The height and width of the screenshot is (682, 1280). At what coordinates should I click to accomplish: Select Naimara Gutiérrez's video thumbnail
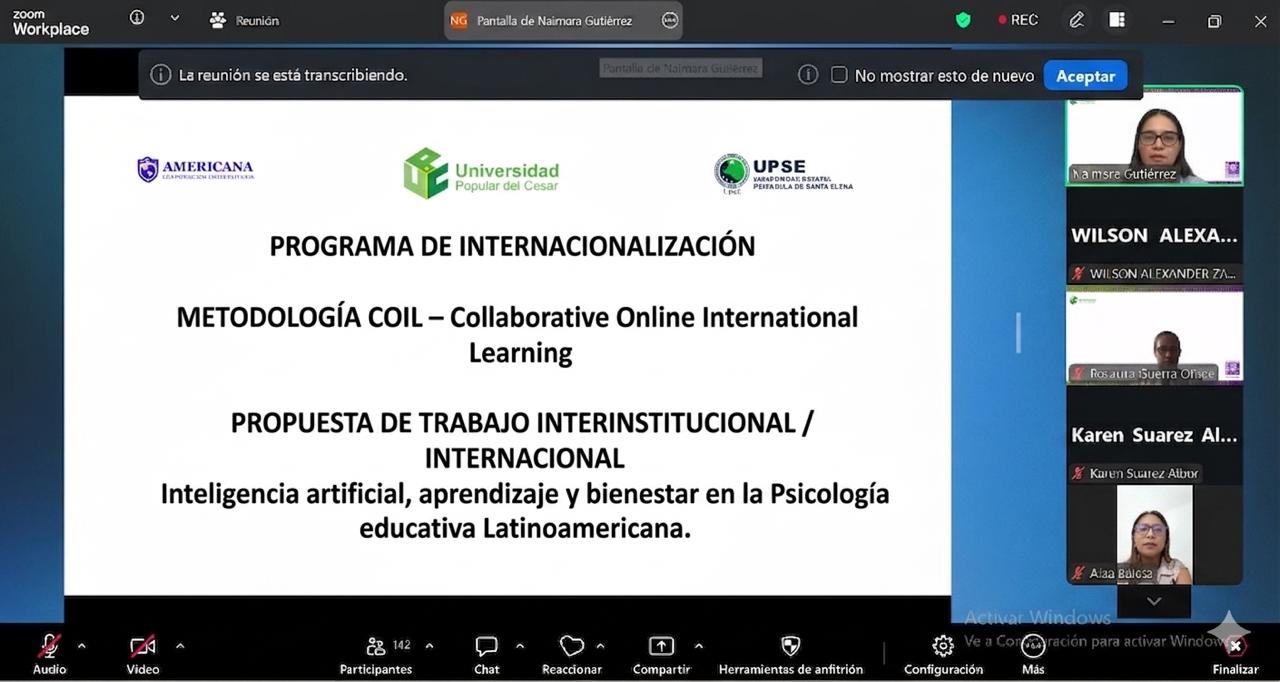coord(1154,136)
